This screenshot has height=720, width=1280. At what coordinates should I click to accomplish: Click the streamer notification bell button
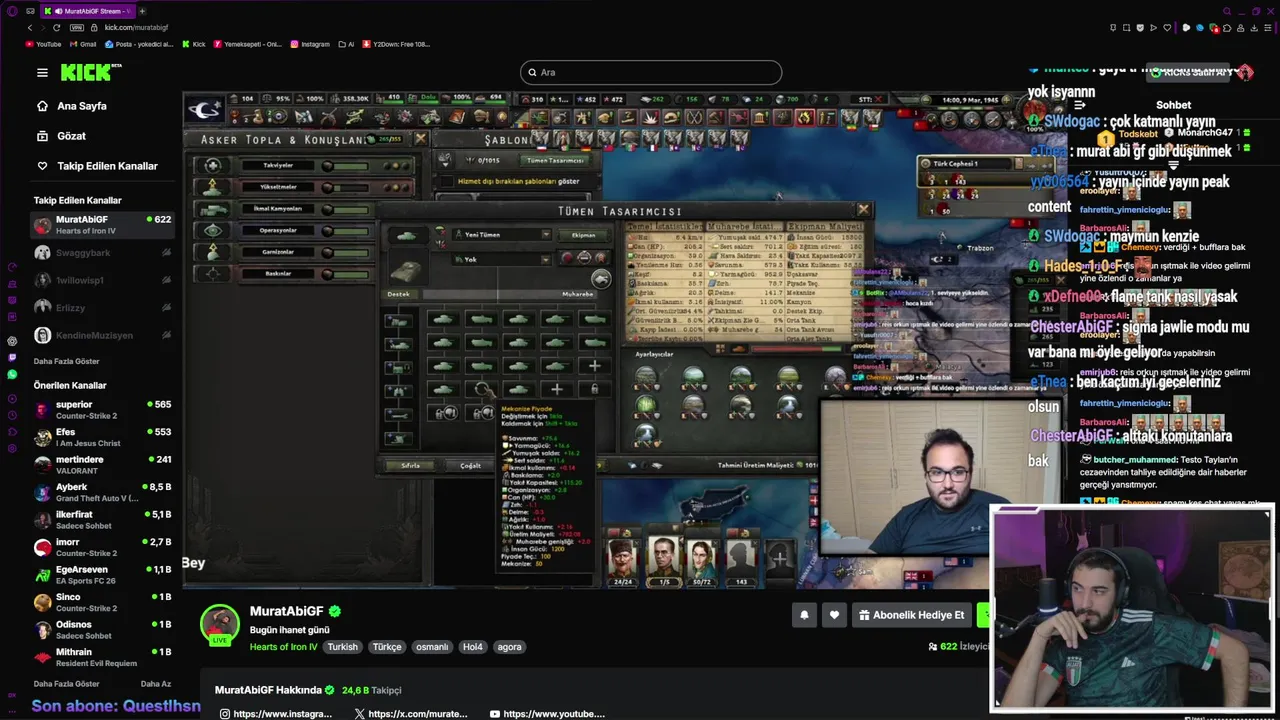pyautogui.click(x=804, y=615)
